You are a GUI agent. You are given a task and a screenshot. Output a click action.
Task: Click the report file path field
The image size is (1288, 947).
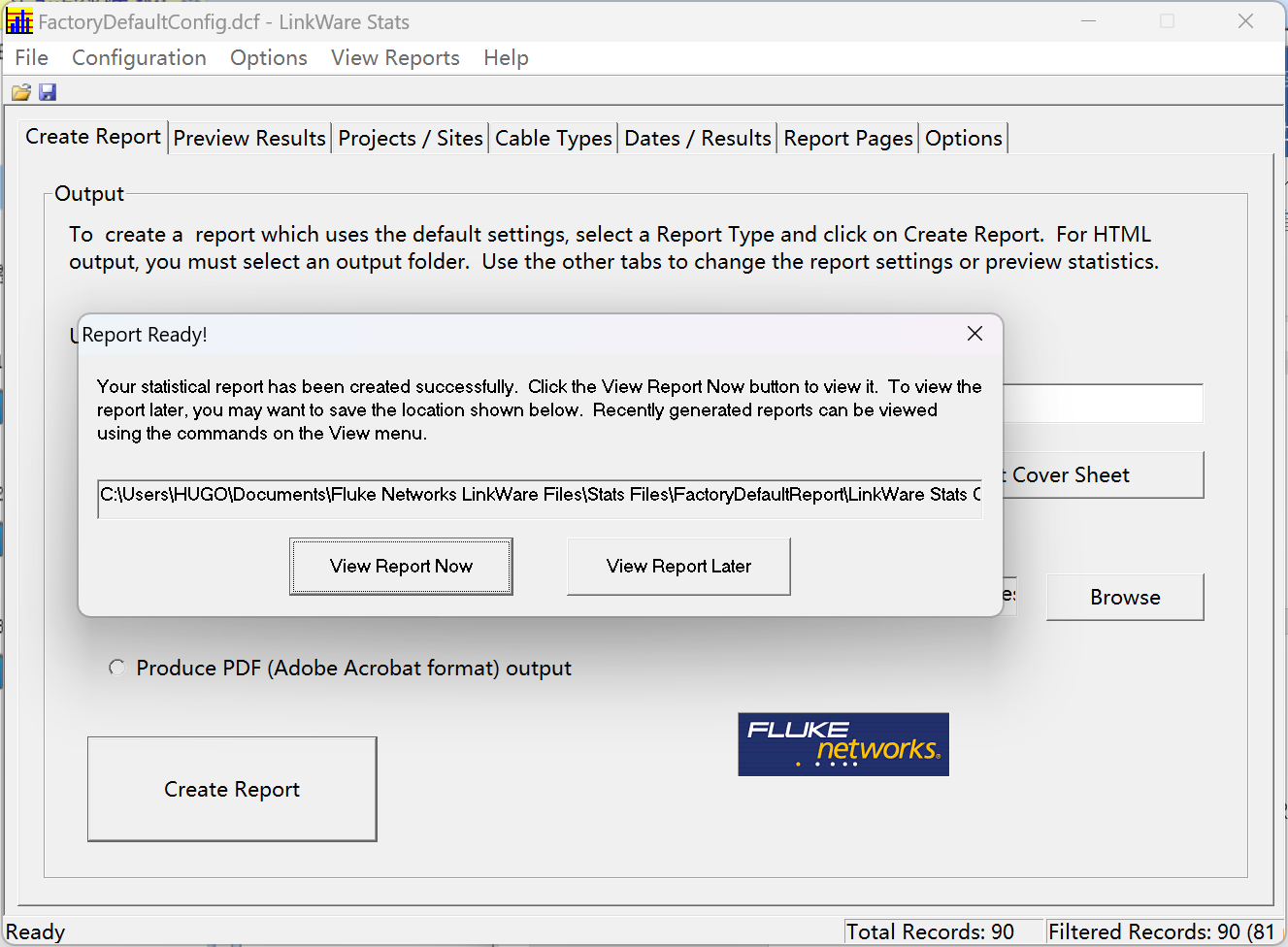[540, 495]
